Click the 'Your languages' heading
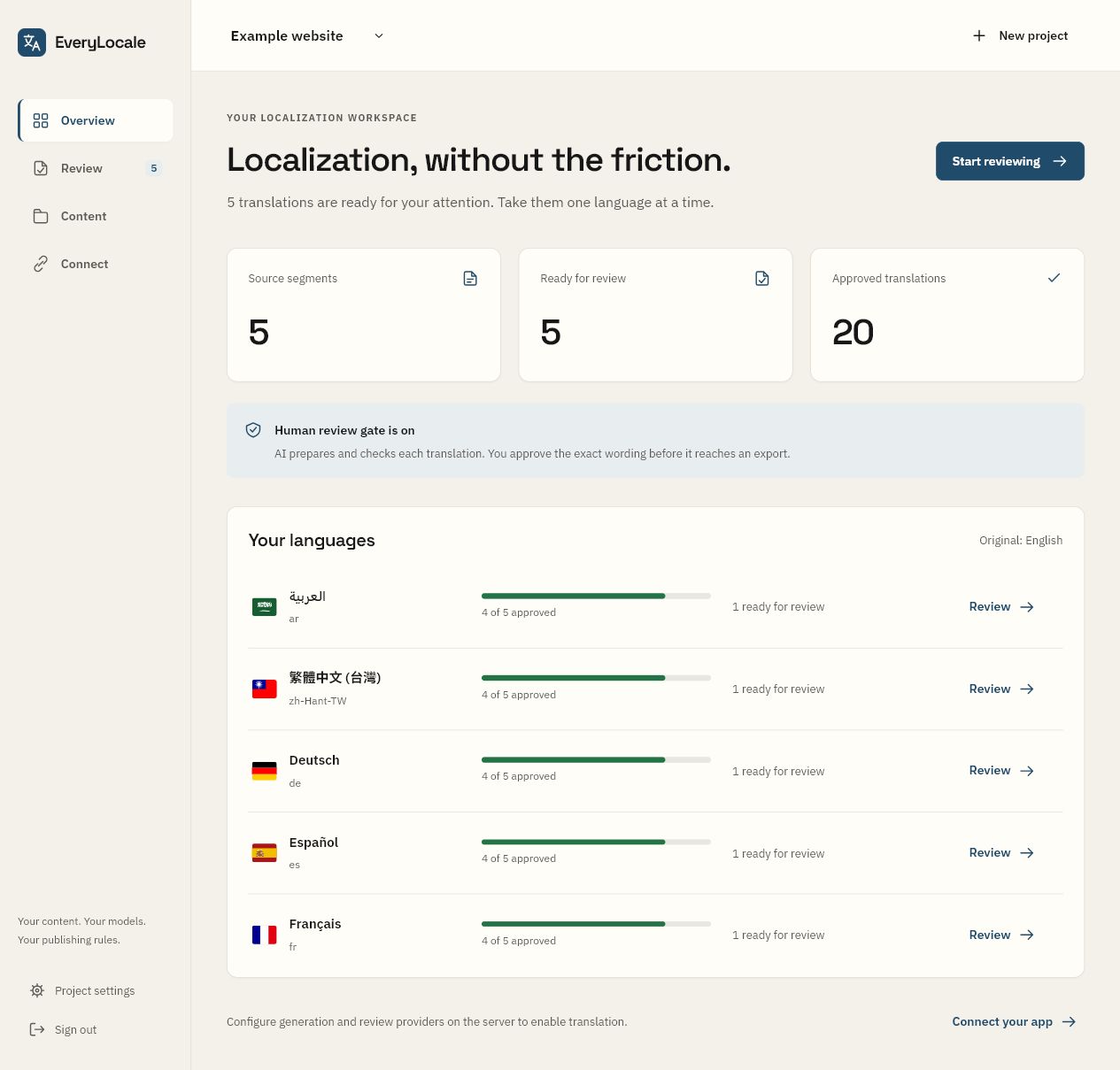 click(x=312, y=540)
